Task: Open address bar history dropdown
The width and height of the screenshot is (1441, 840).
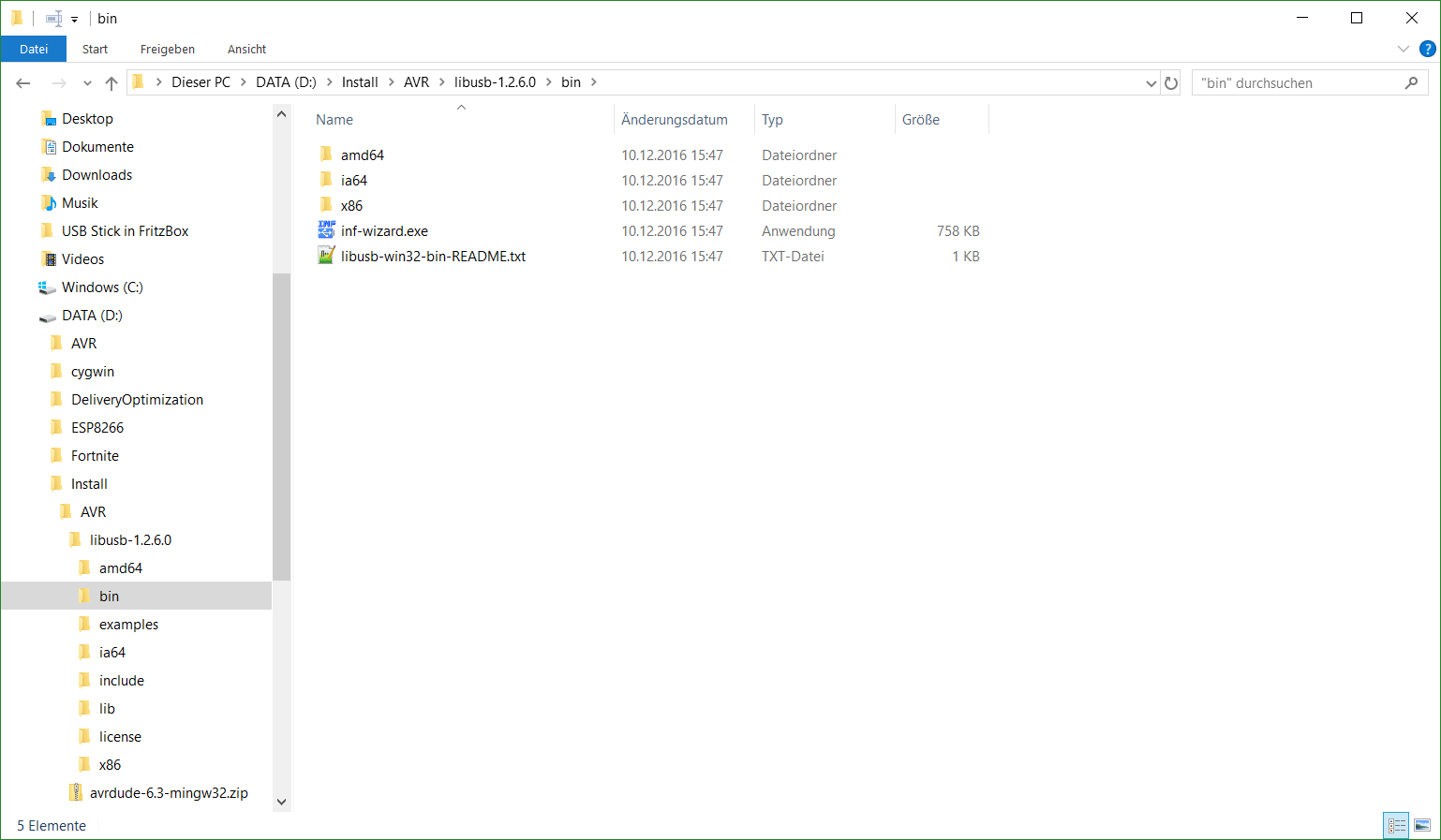Action: [x=1151, y=82]
